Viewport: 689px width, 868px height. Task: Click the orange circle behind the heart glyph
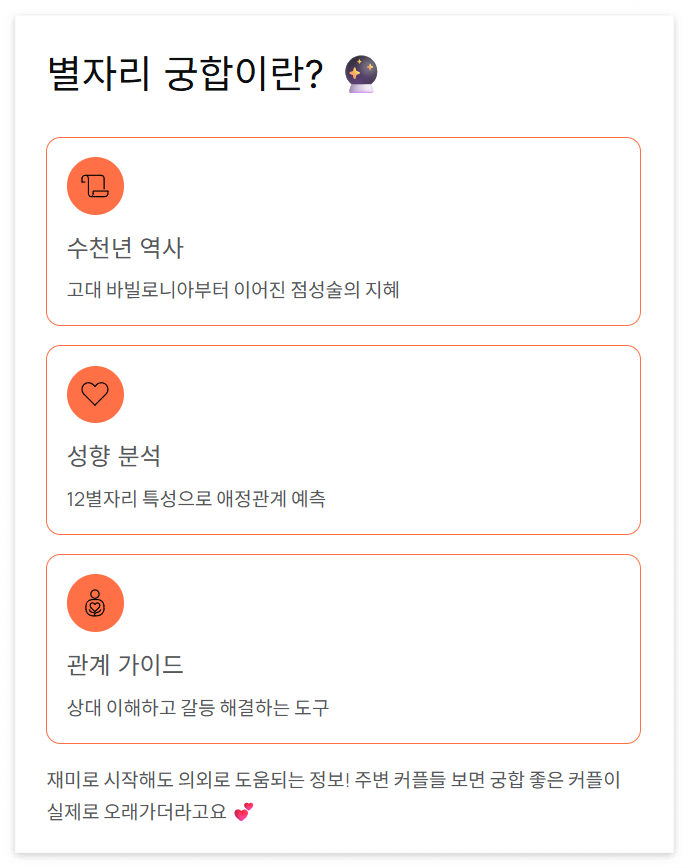point(95,394)
